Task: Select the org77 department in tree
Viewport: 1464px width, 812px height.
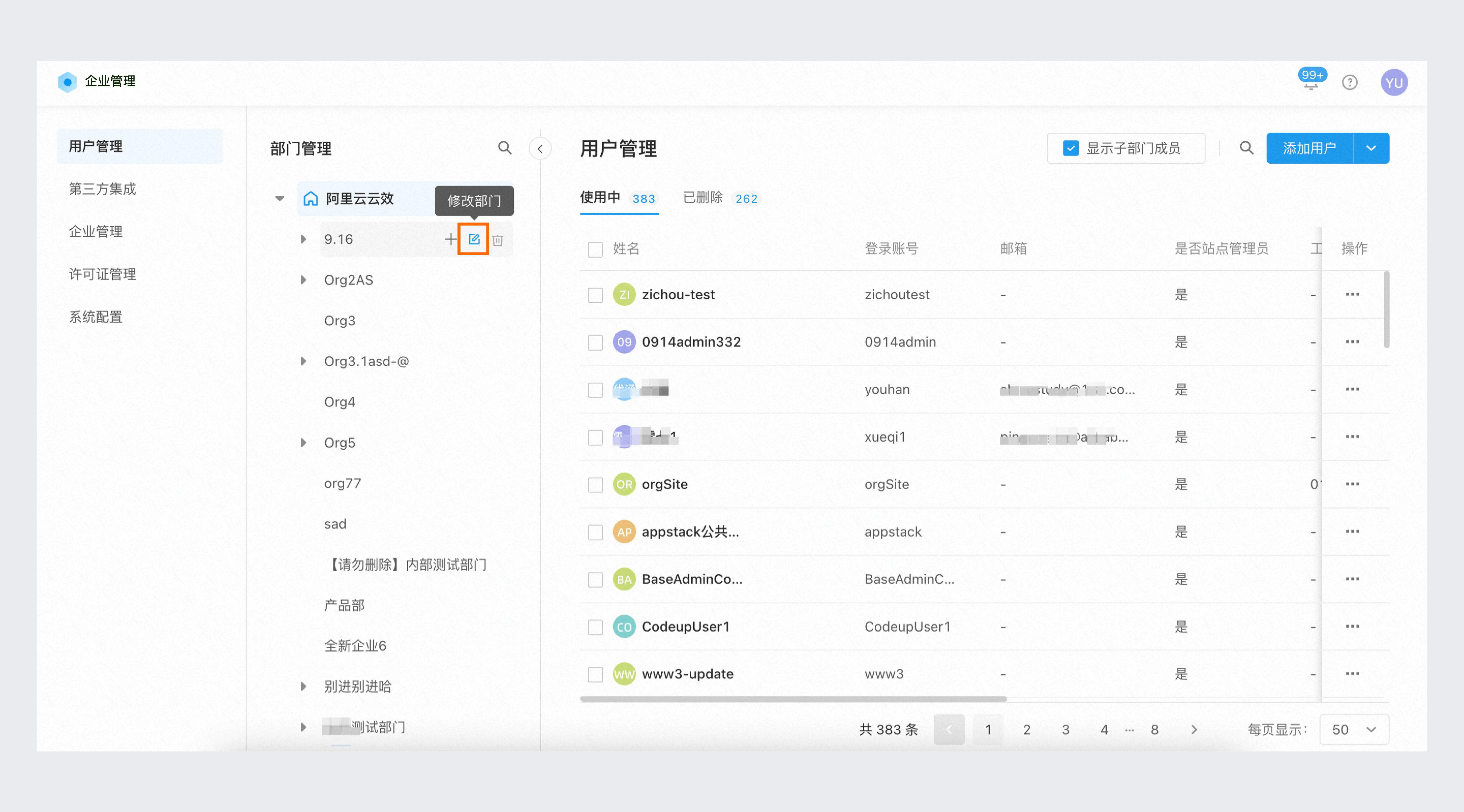Action: point(342,483)
